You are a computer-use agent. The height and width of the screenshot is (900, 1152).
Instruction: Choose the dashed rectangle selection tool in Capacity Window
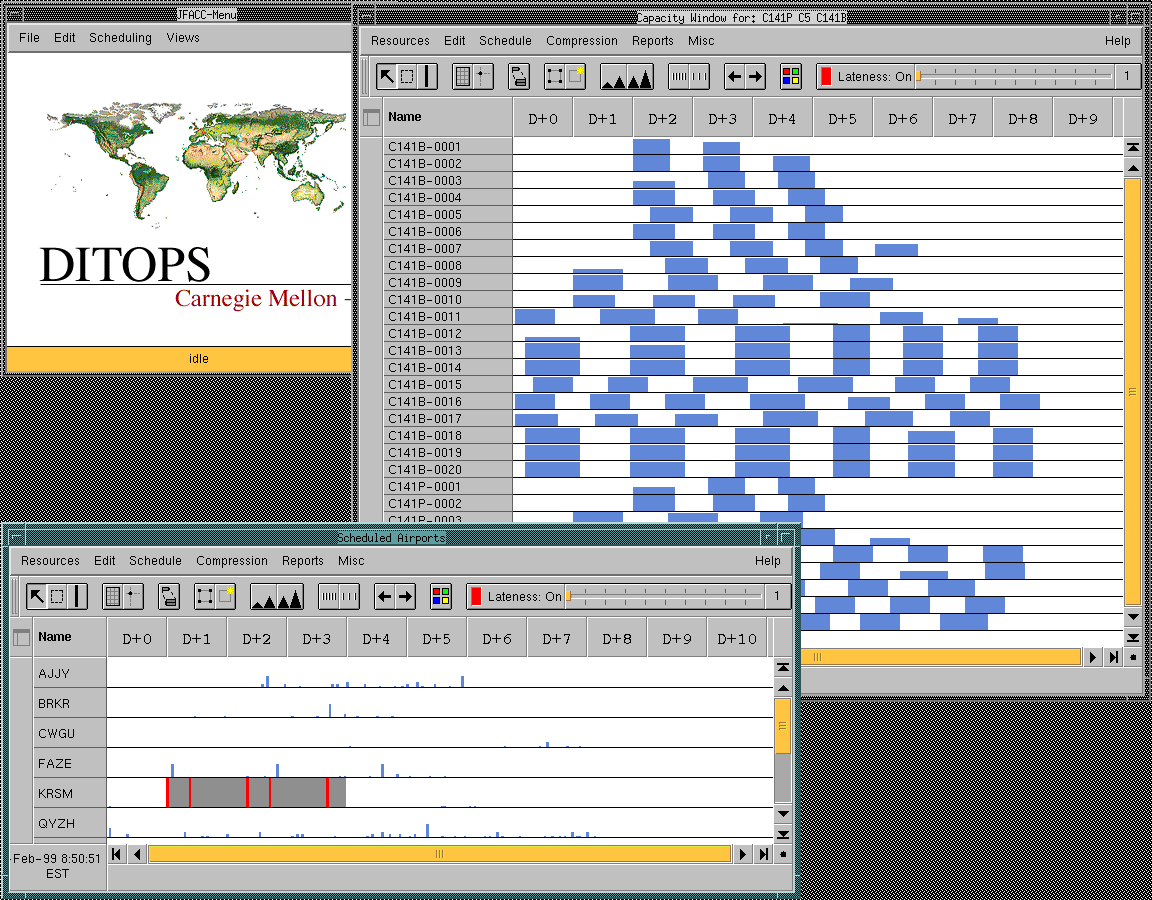click(407, 76)
